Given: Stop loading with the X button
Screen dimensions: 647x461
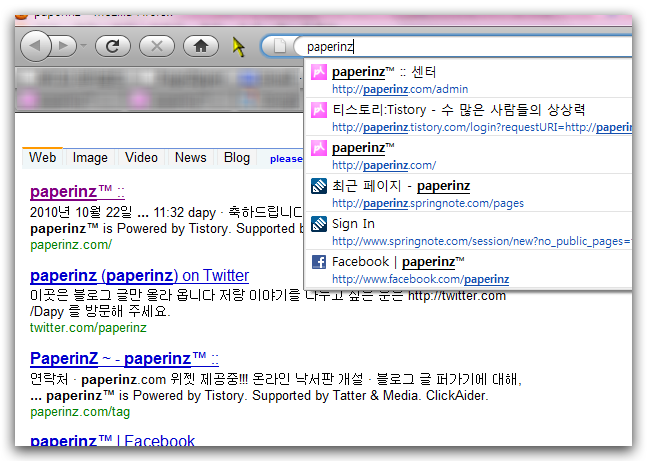Looking at the screenshot, I should 157,46.
